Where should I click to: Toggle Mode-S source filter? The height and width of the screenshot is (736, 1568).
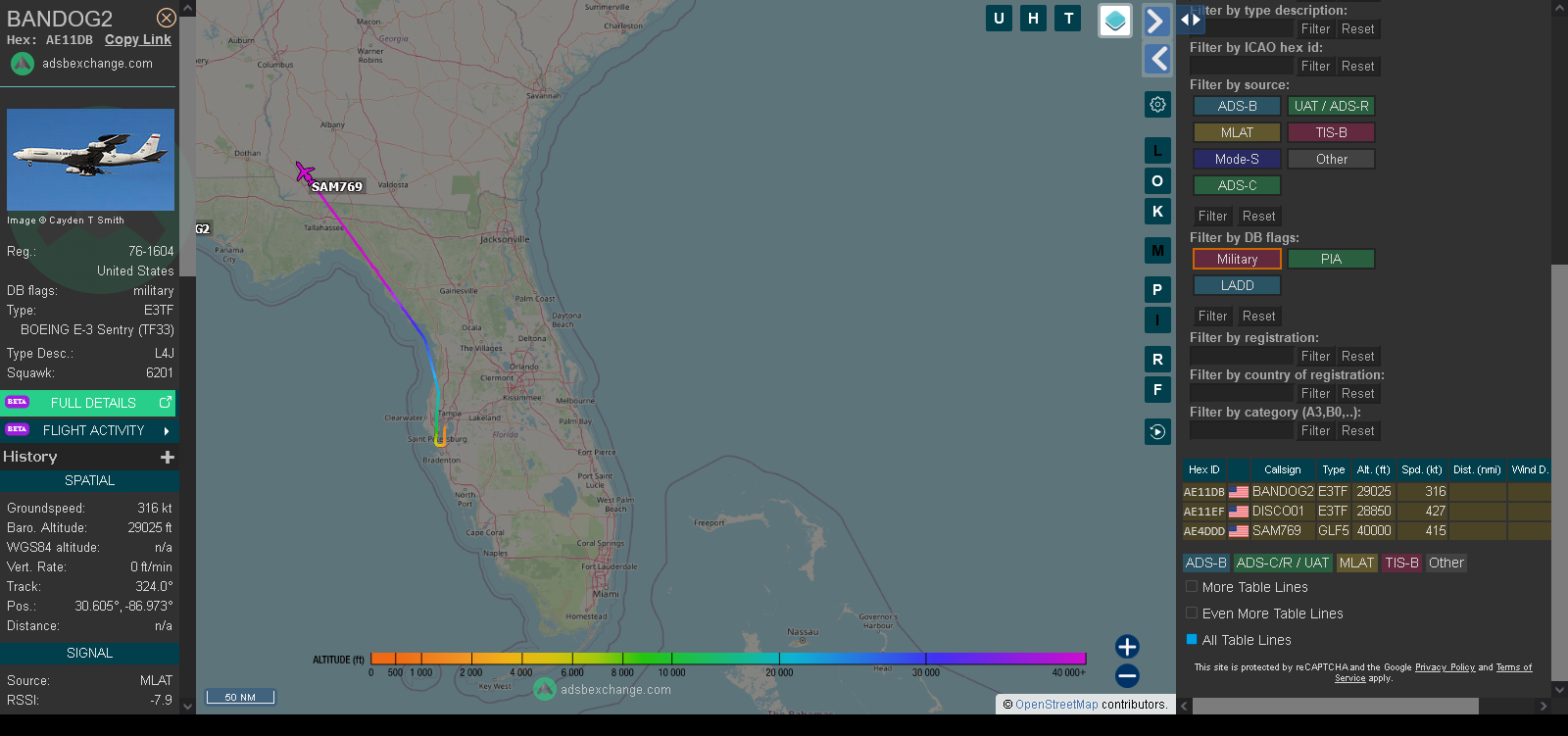pos(1237,159)
